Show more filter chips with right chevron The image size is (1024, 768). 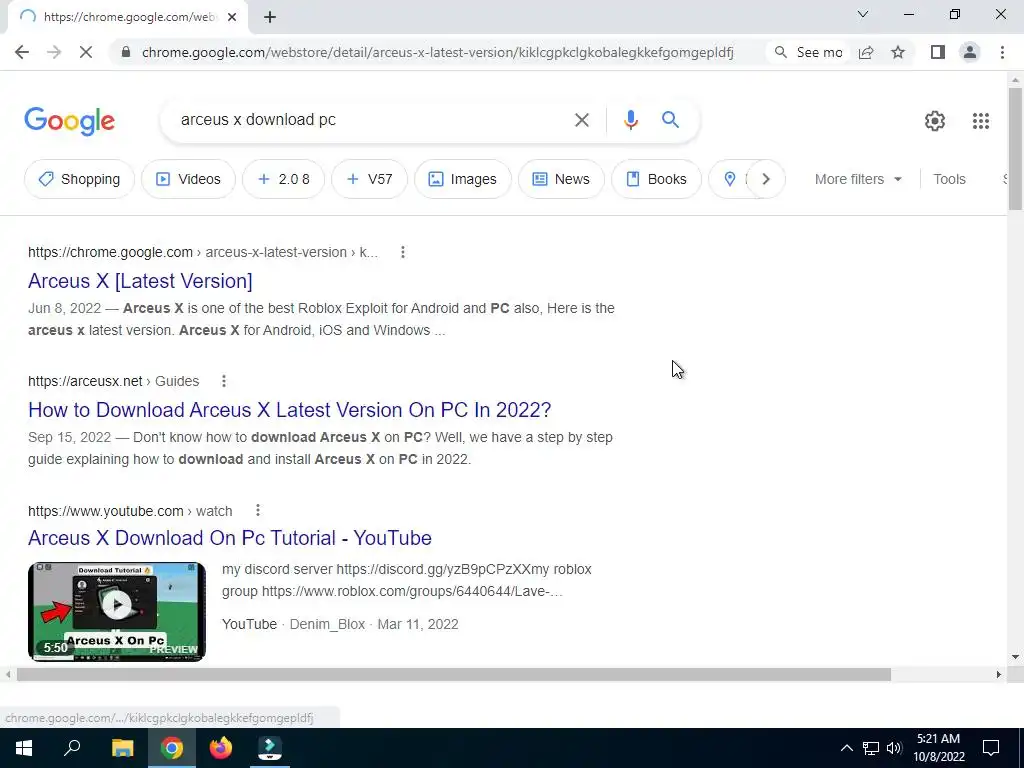pyautogui.click(x=765, y=179)
